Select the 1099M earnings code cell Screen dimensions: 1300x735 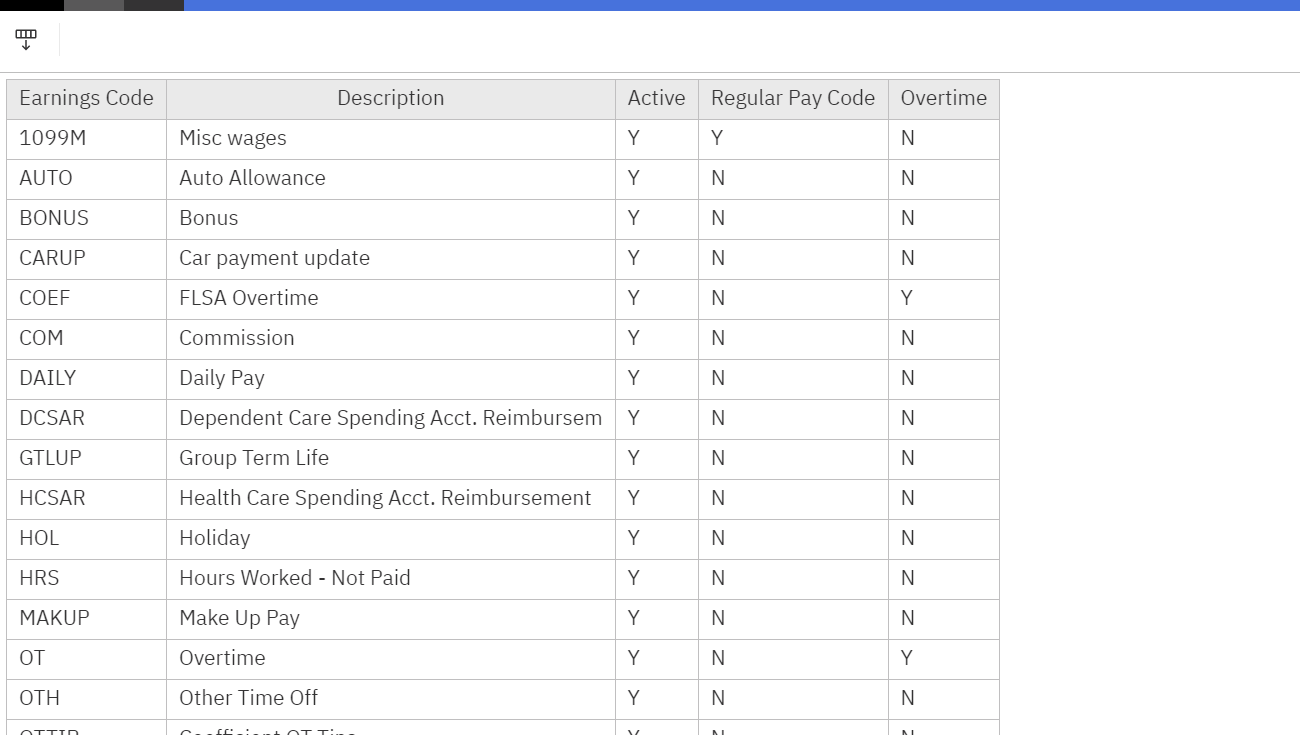86,139
